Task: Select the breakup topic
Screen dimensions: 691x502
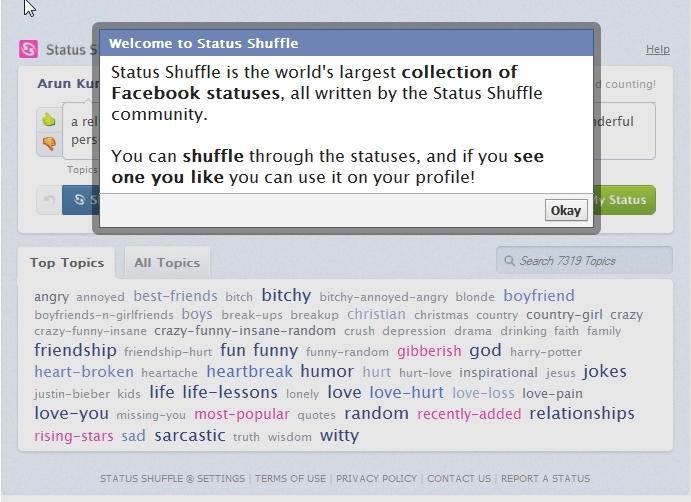Action: pyautogui.click(x=315, y=315)
